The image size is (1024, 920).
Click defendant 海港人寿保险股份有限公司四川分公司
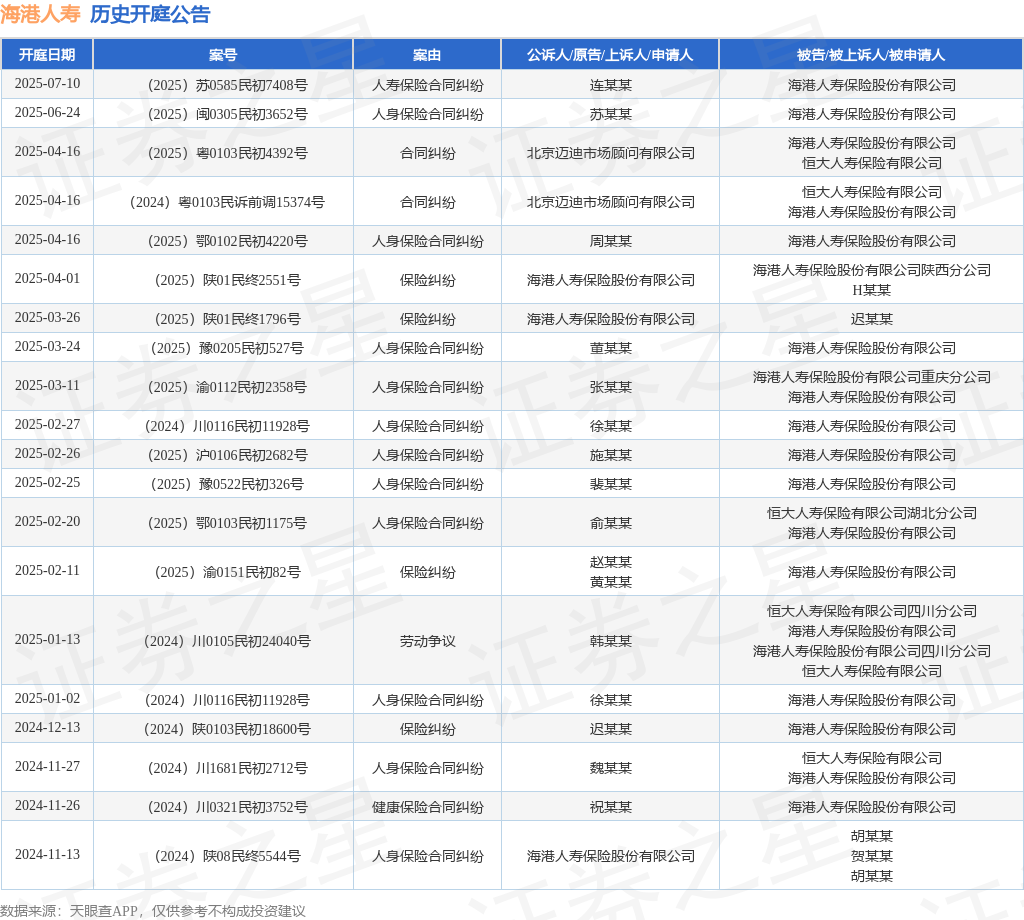coord(871,651)
